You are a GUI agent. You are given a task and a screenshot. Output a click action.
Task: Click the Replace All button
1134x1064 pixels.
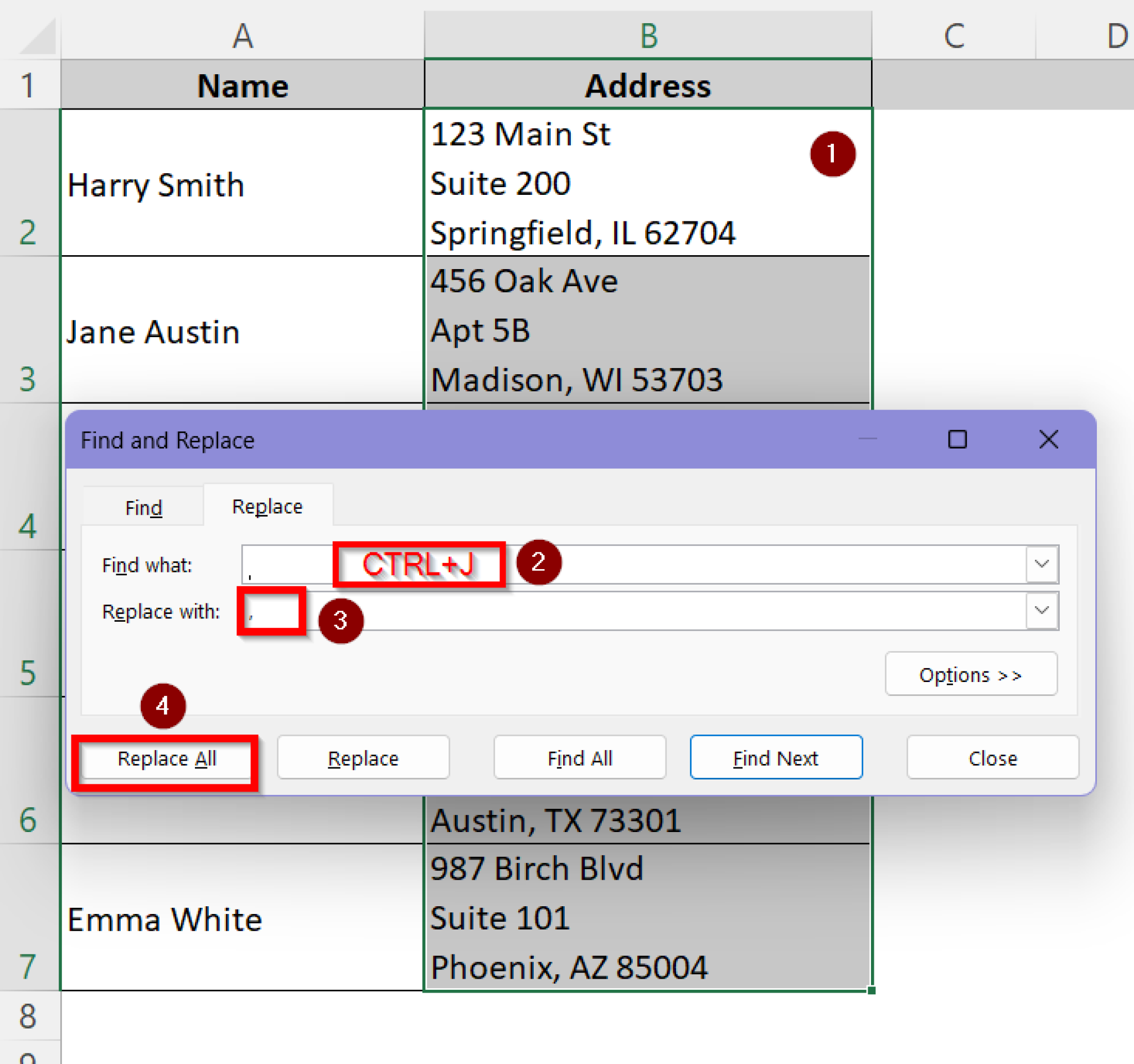(166, 758)
